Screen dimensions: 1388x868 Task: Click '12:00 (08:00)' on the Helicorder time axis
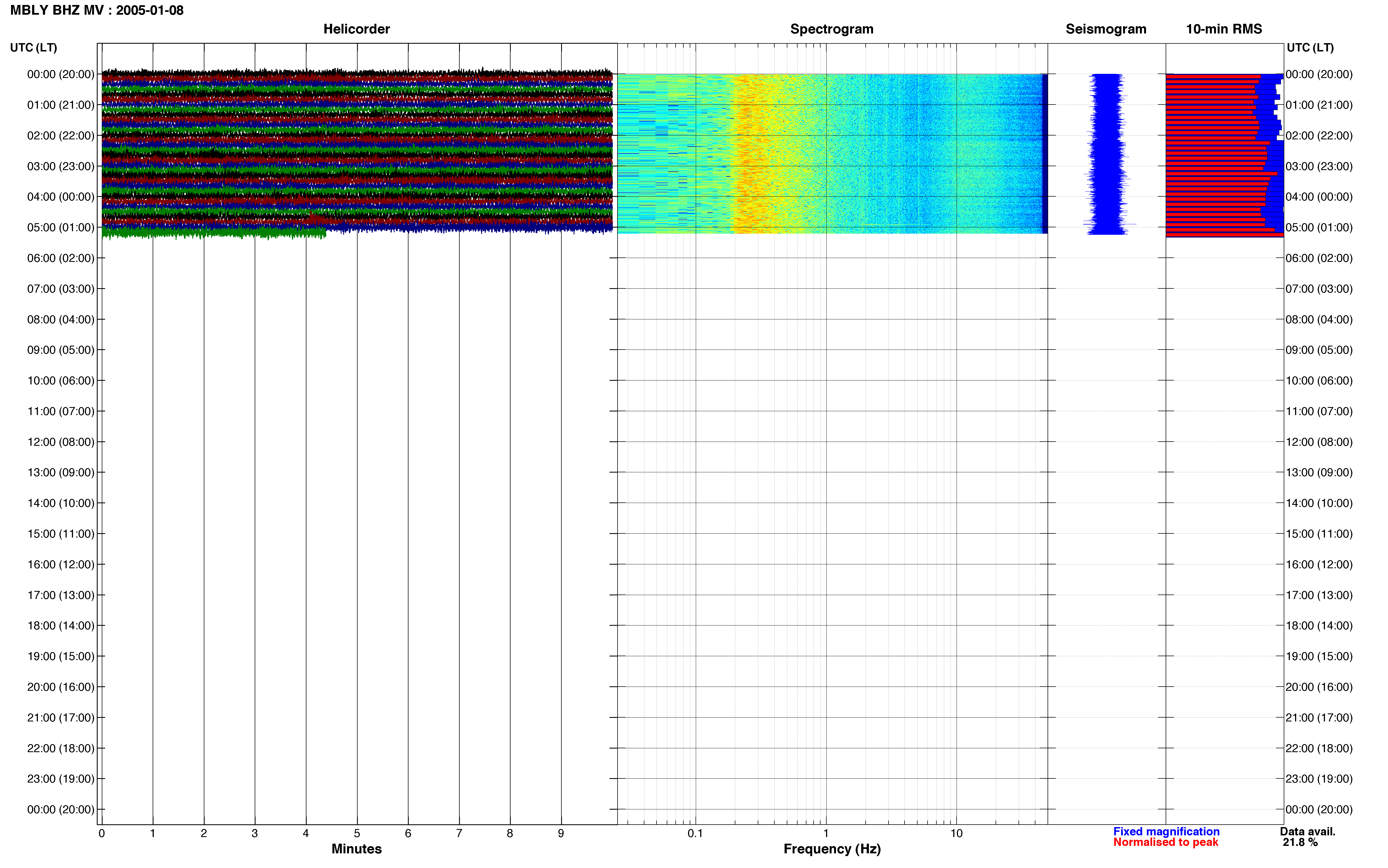pyautogui.click(x=61, y=442)
